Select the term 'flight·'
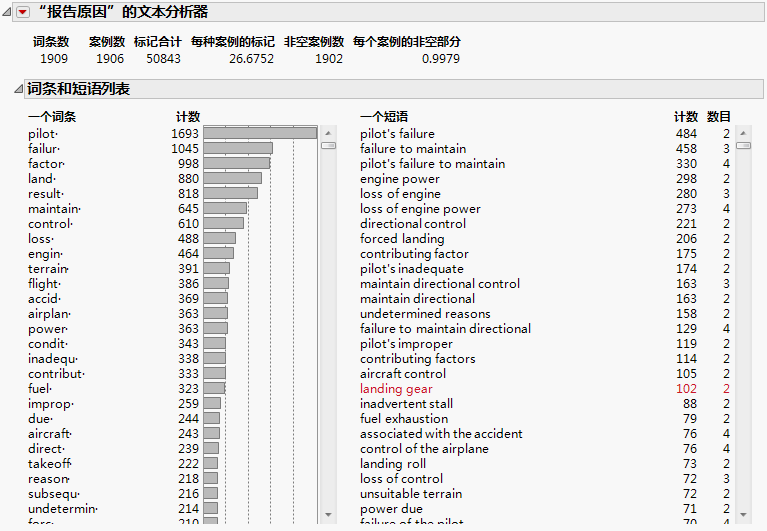The image size is (767, 531). click(x=45, y=284)
